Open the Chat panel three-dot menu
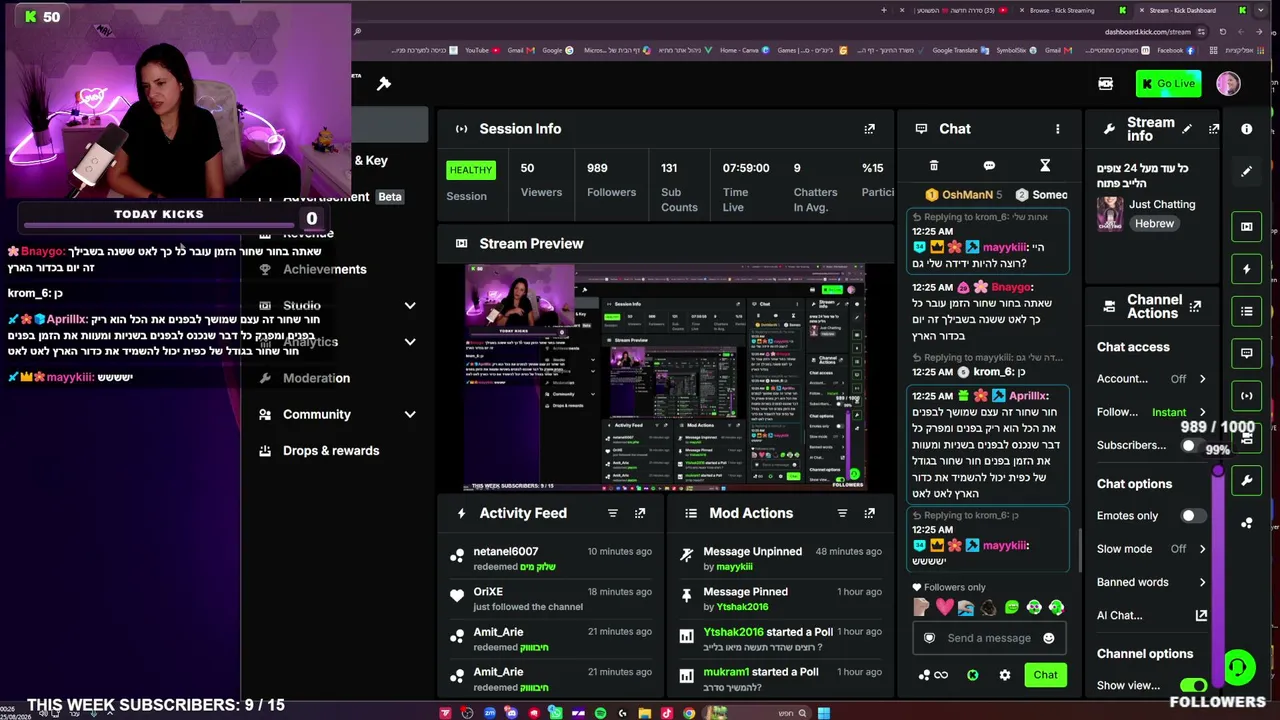 tap(1057, 129)
